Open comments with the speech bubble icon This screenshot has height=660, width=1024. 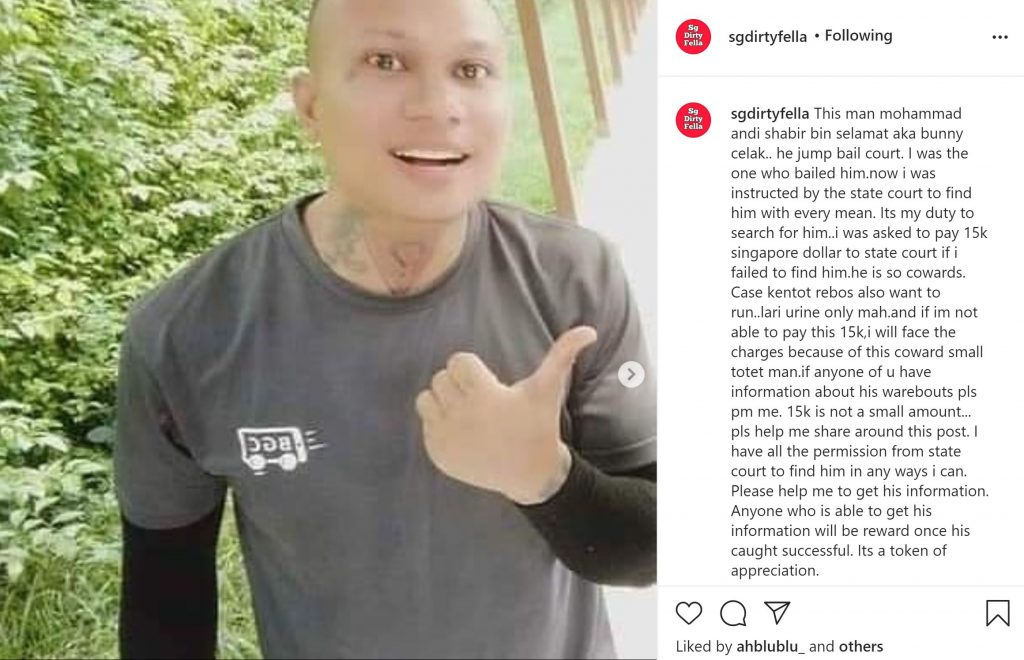coord(733,613)
